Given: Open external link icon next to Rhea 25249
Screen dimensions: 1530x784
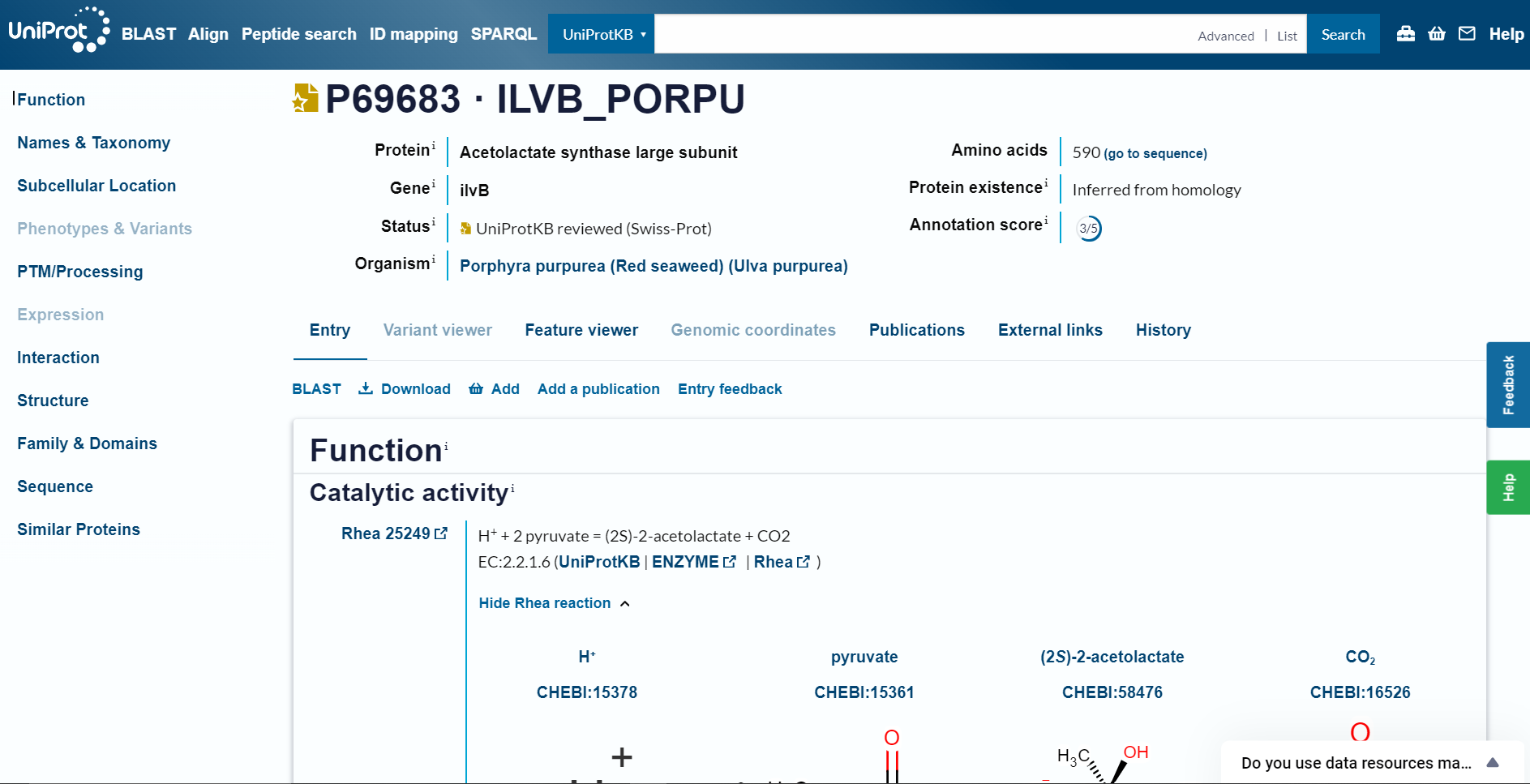Looking at the screenshot, I should pos(441,533).
